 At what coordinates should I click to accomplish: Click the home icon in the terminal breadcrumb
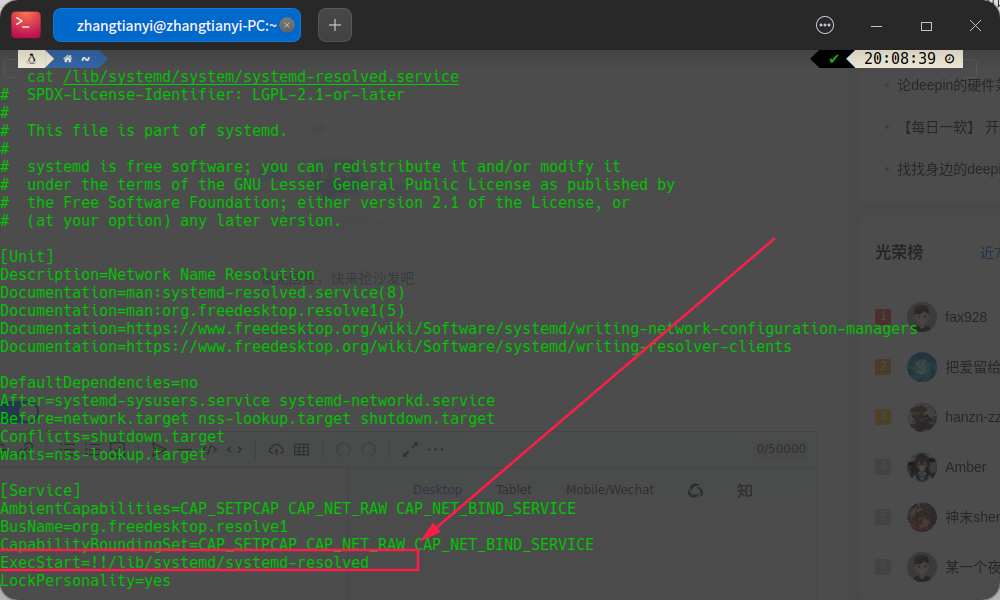68,58
